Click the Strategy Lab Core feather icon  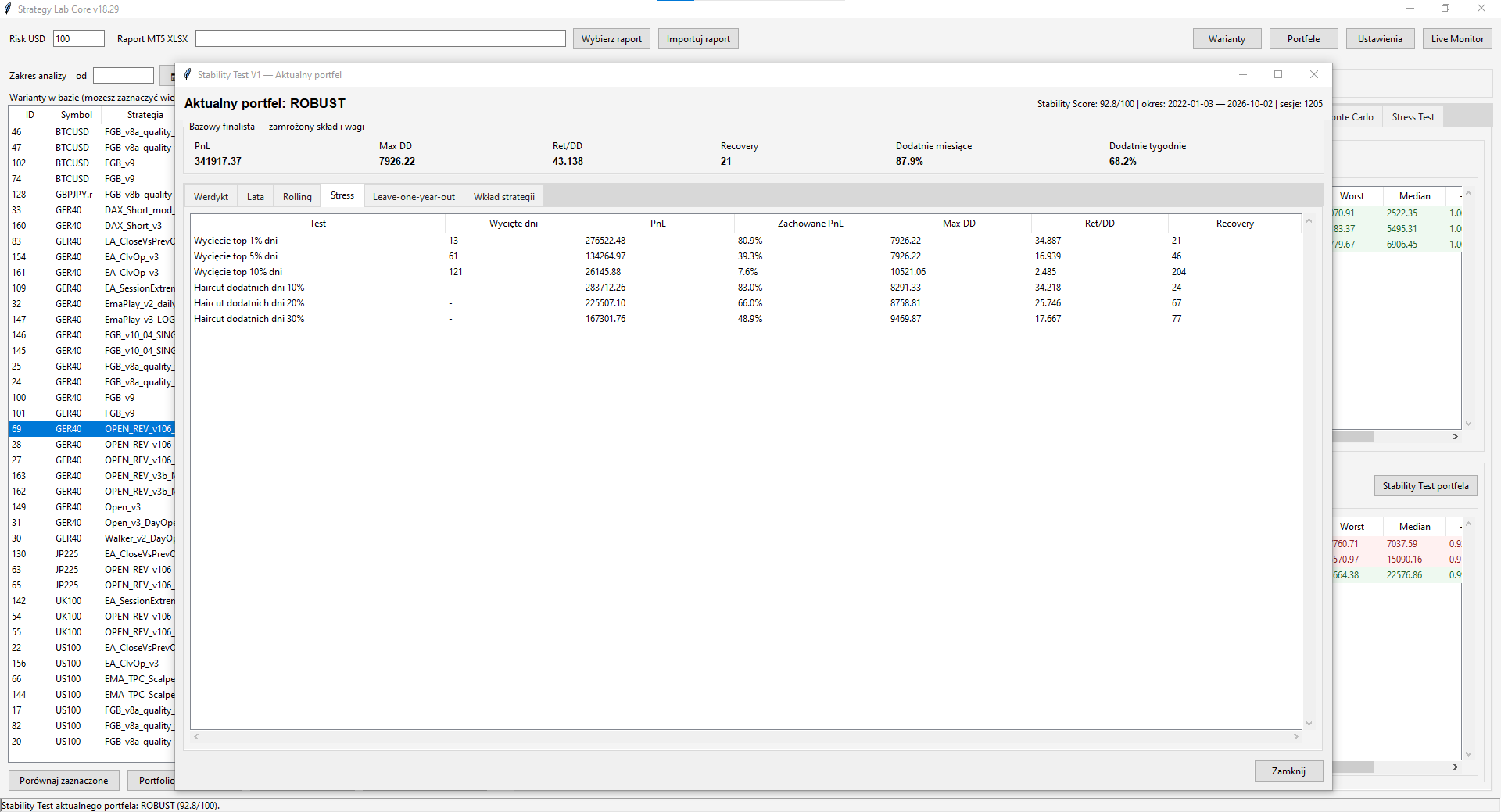pyautogui.click(x=8, y=9)
